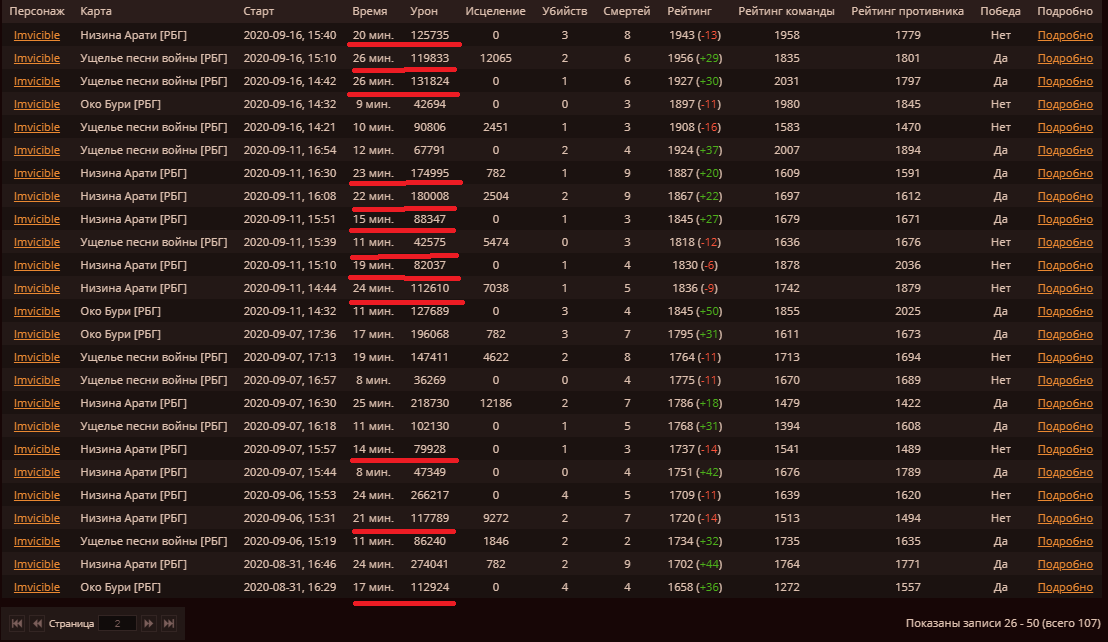The width and height of the screenshot is (1108, 642).
Task: Sort by the Исцеление column header
Action: 495,11
